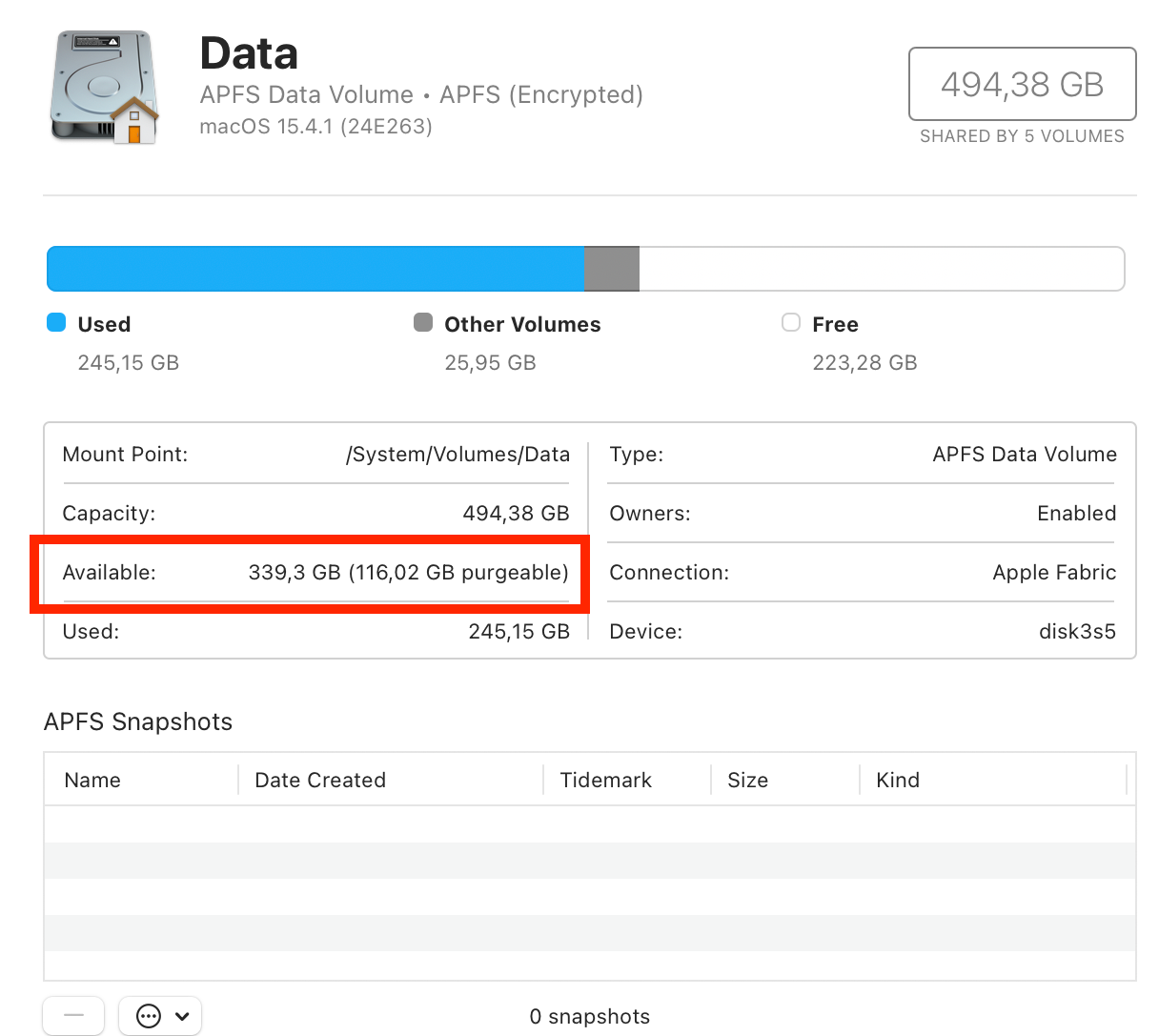Click macOS 15.4.1 (24E263) version text
Image resolution: width=1159 pixels, height=1036 pixels.
315,126
